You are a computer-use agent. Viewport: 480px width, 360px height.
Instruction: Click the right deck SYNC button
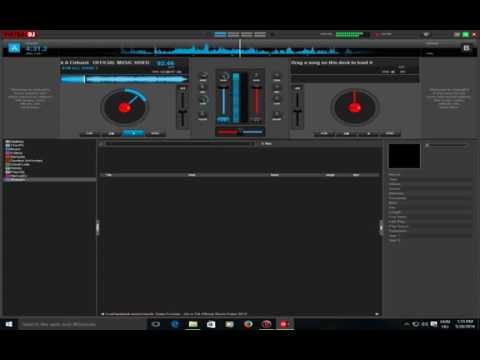click(390, 133)
